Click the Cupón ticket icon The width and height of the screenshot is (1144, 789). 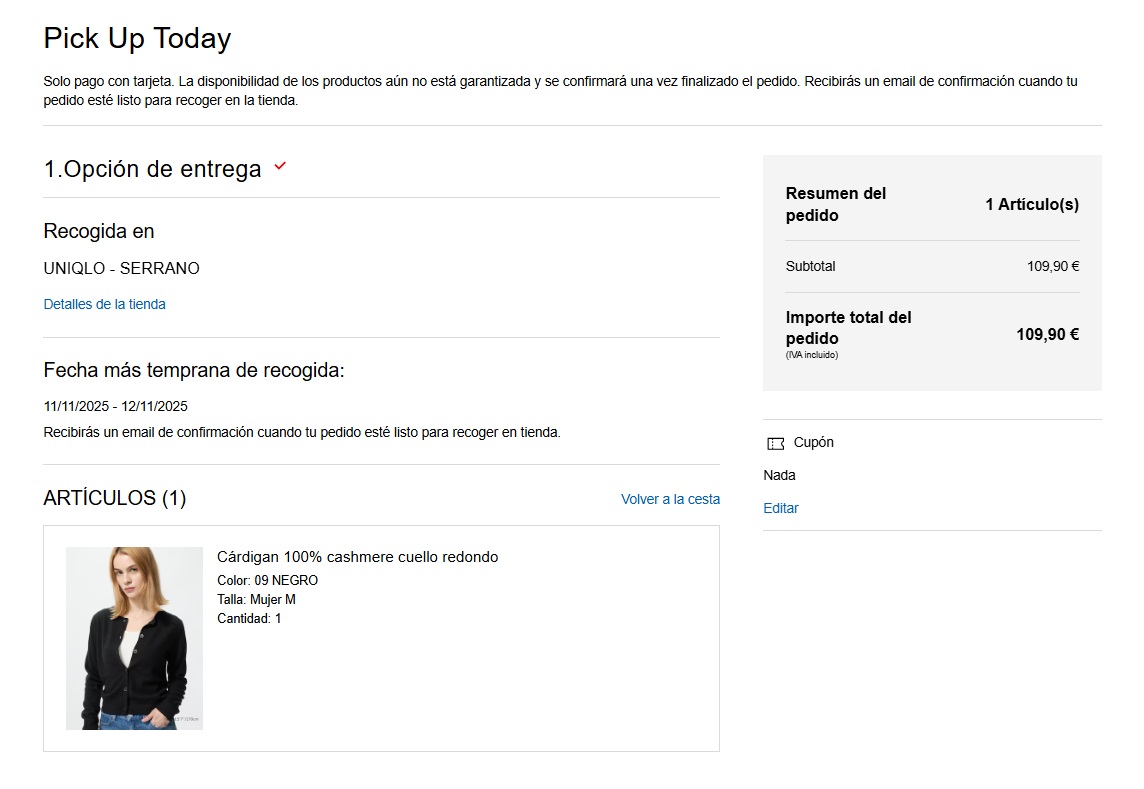point(774,442)
